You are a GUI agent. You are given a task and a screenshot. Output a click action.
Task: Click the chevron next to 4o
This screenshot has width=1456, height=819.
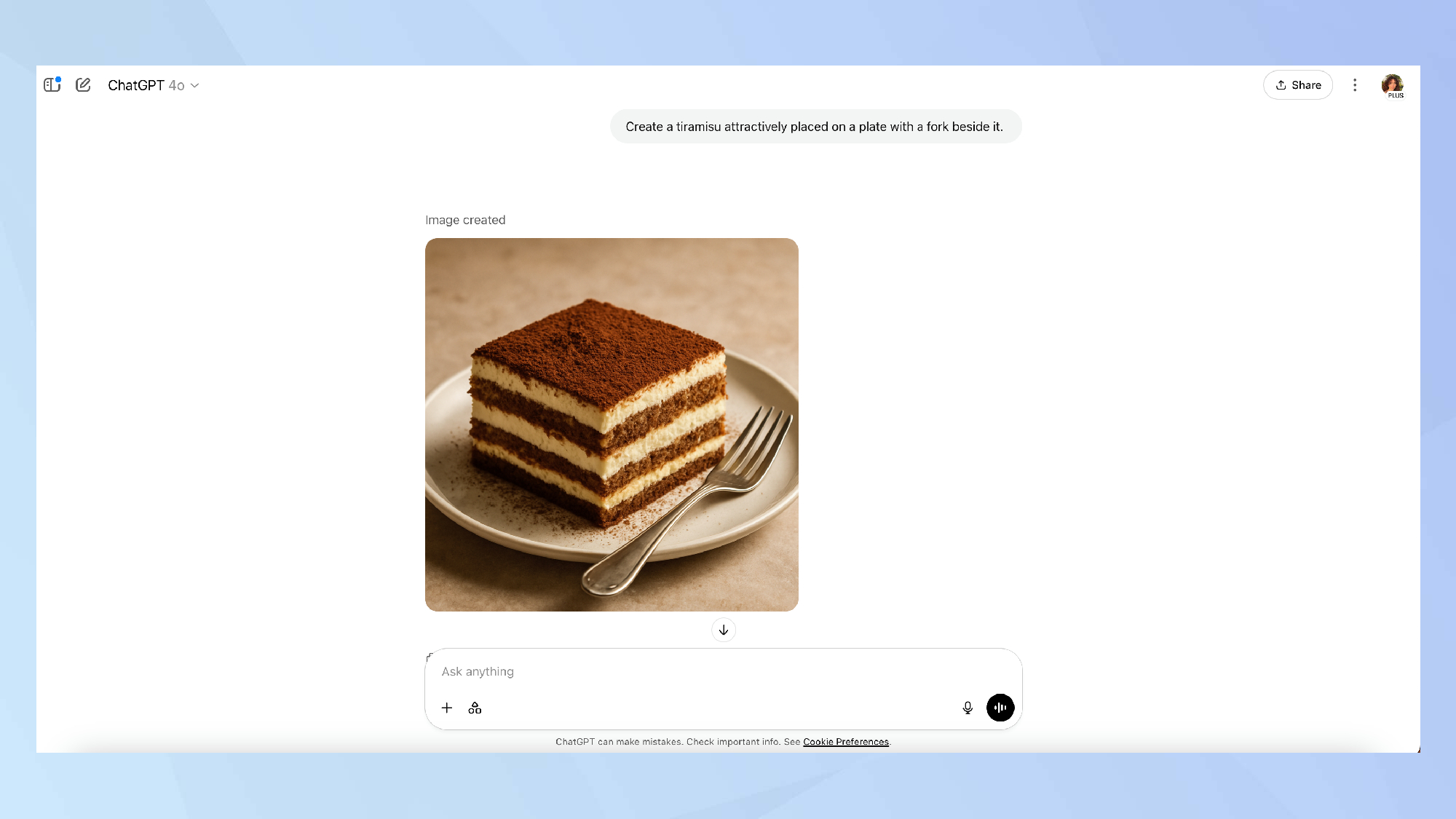tap(195, 86)
